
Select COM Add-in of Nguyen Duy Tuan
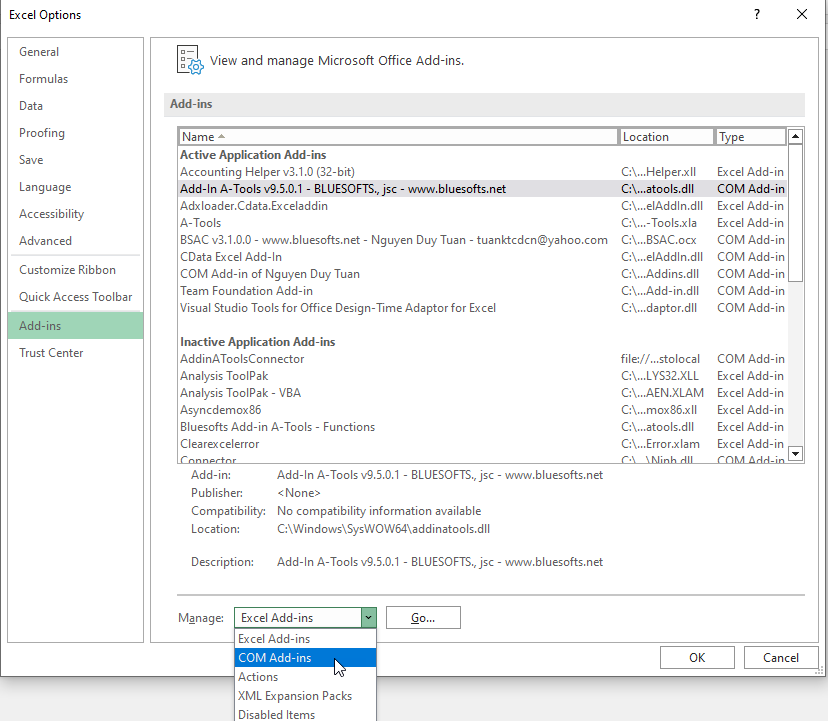pyautogui.click(x=483, y=274)
